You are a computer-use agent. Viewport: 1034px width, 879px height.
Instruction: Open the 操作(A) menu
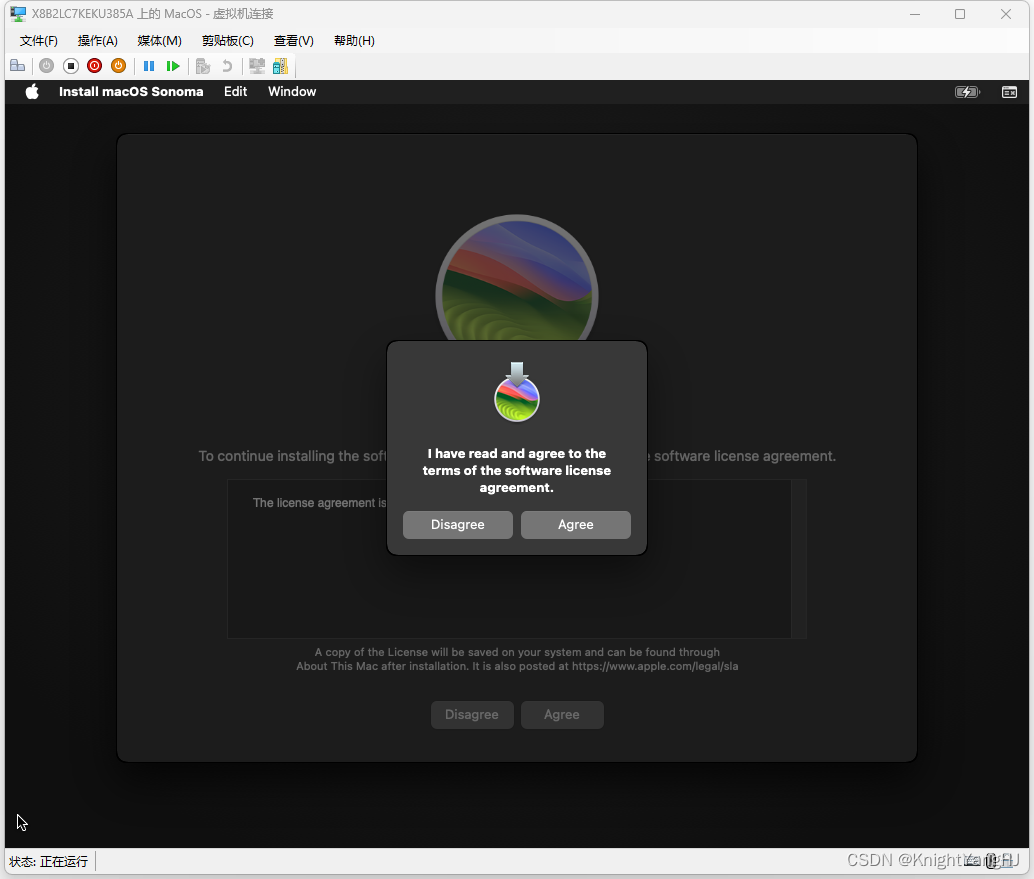98,41
